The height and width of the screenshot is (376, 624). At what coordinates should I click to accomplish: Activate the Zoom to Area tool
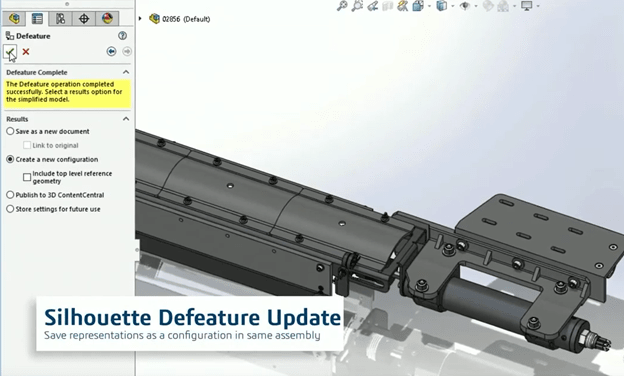click(x=357, y=6)
